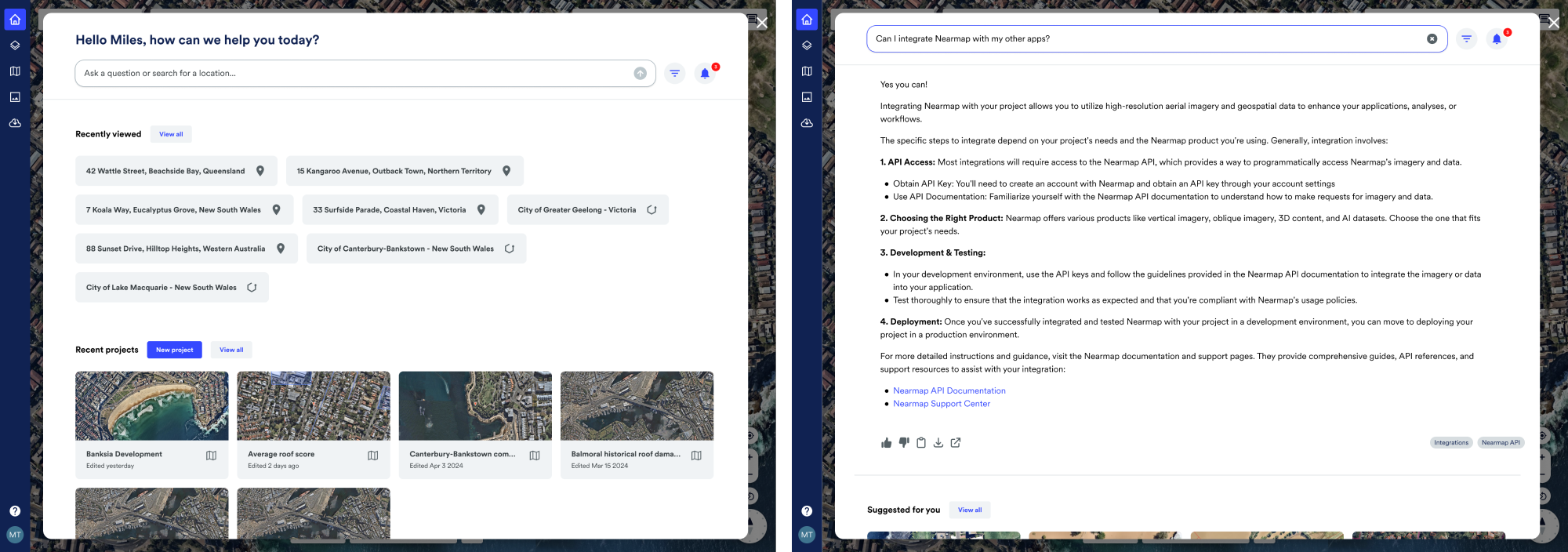Select the Integrations tag chip

tap(1450, 443)
